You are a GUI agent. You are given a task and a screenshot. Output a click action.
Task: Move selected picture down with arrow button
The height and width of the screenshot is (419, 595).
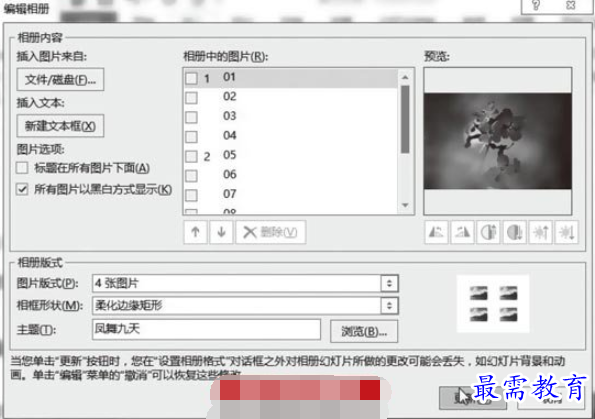222,232
